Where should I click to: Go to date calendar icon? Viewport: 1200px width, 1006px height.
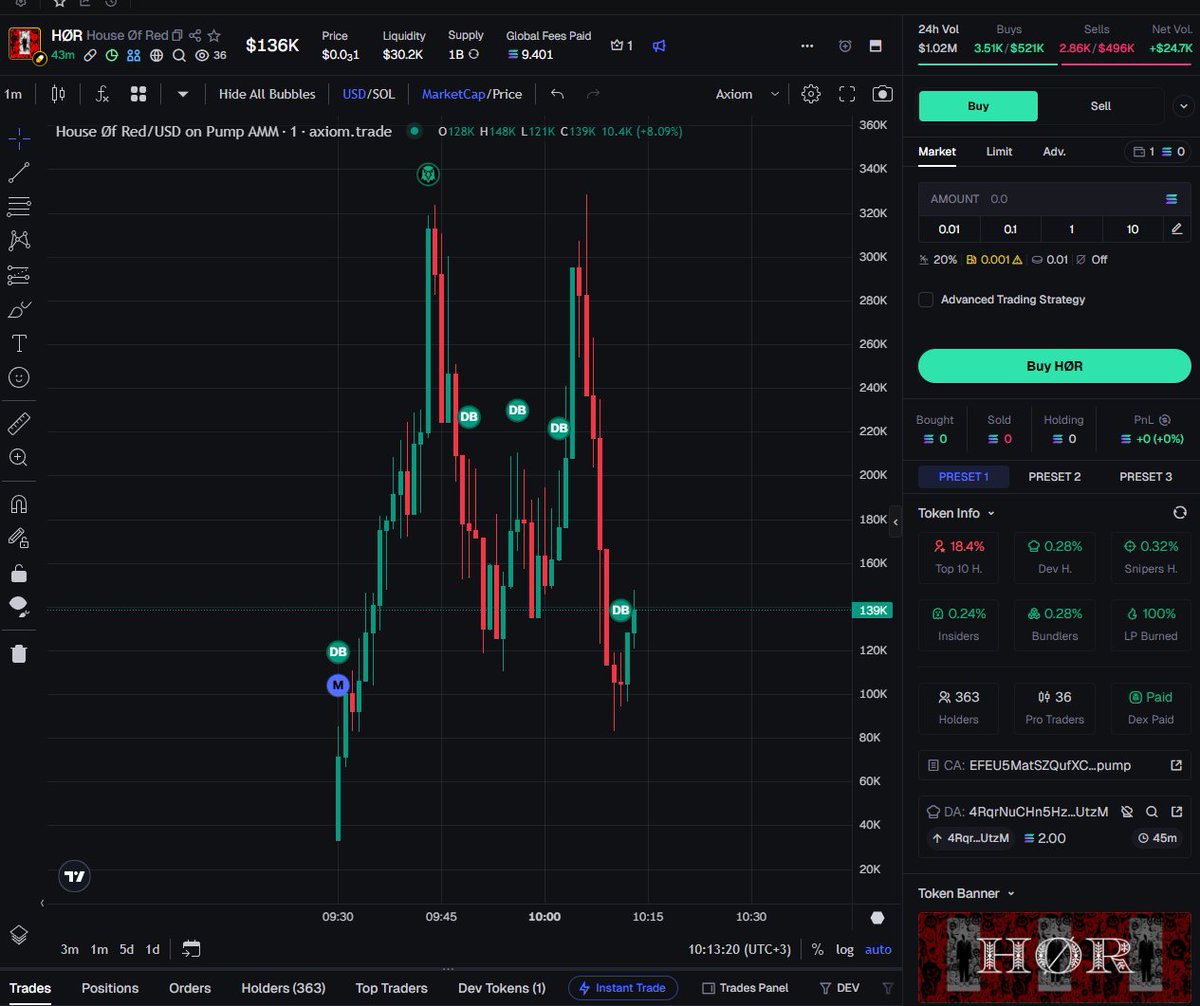[191, 949]
